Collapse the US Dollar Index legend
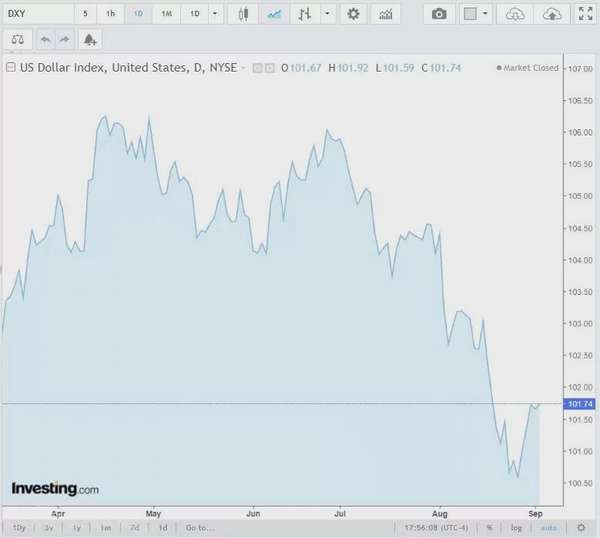The width and height of the screenshot is (600, 538). click(x=11, y=67)
